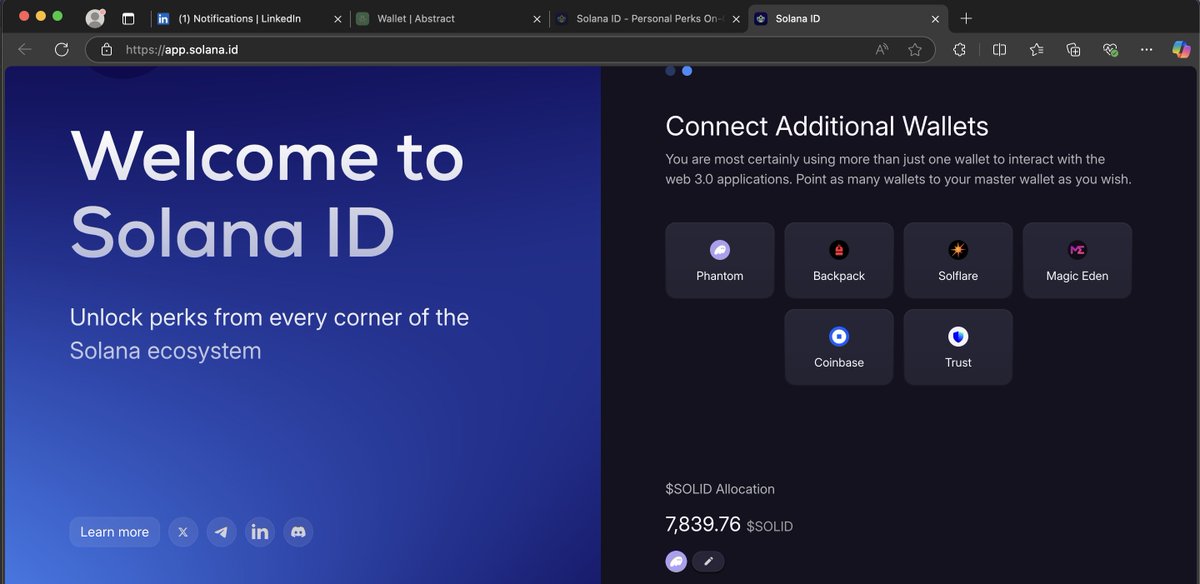This screenshot has width=1200, height=584.
Task: Open the browser profile avatar
Action: 95,18
